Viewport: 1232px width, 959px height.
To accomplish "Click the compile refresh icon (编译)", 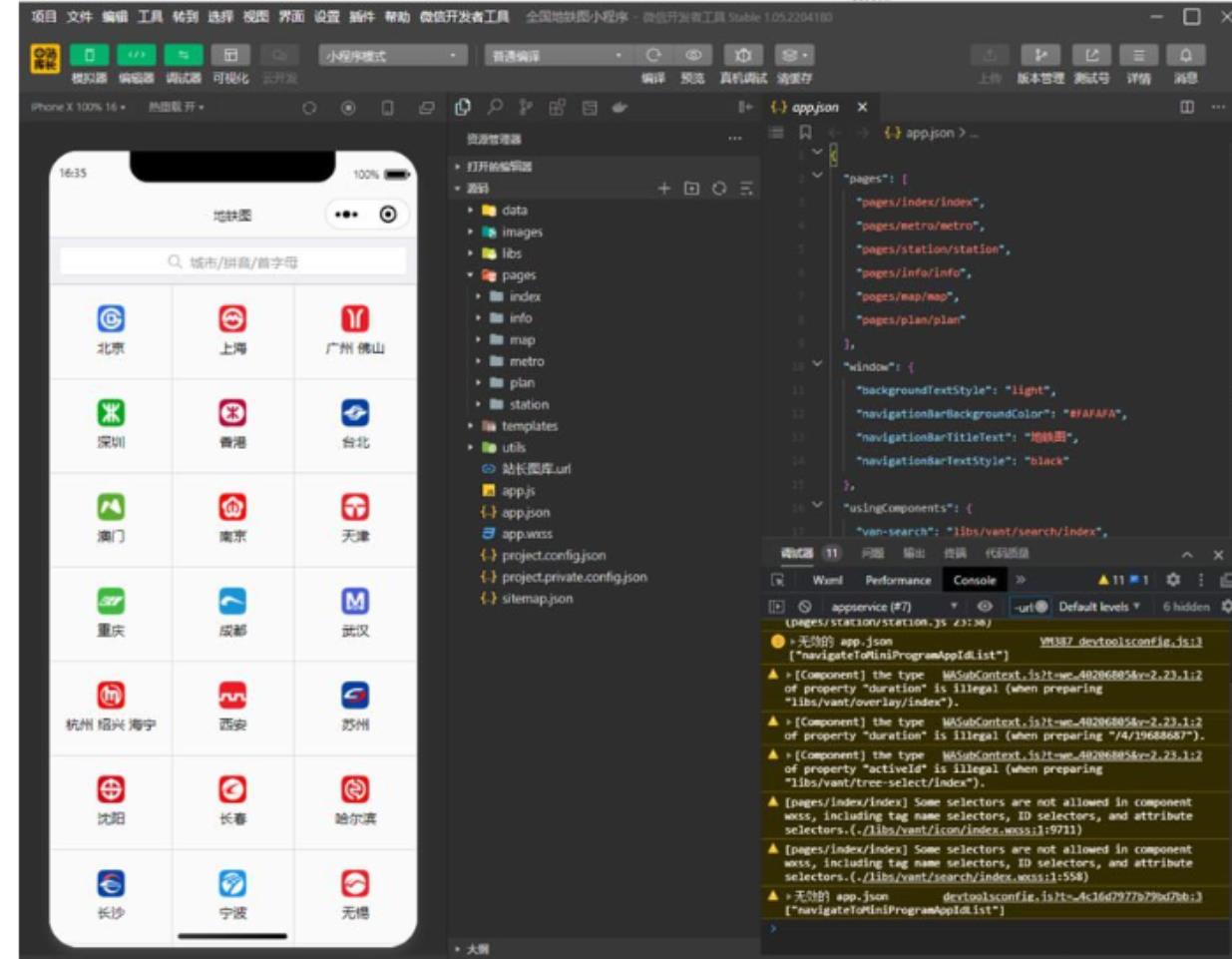I will point(653,56).
